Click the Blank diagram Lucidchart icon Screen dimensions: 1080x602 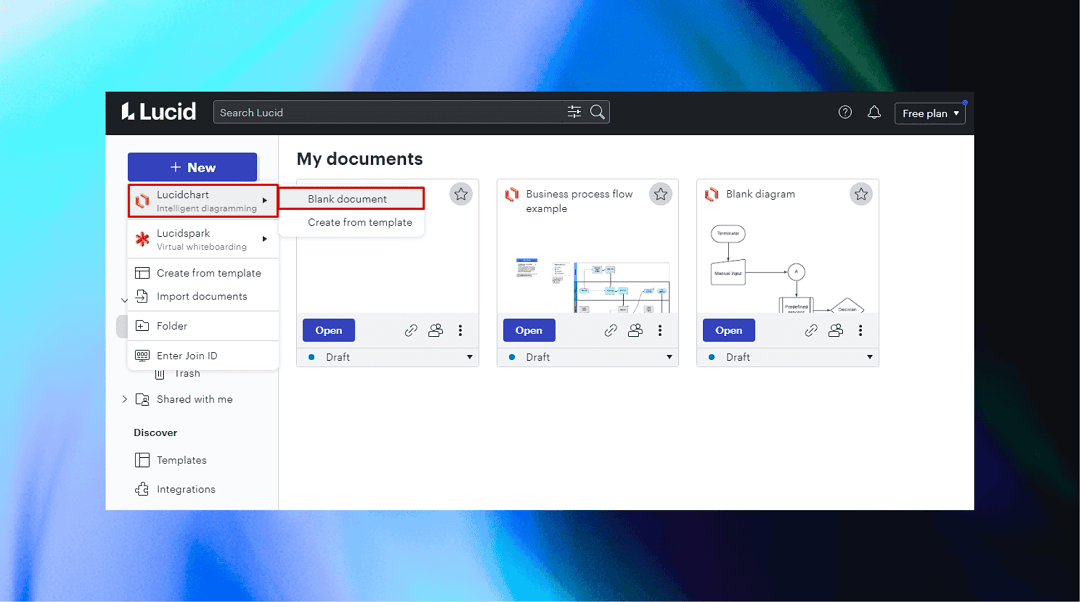712,195
